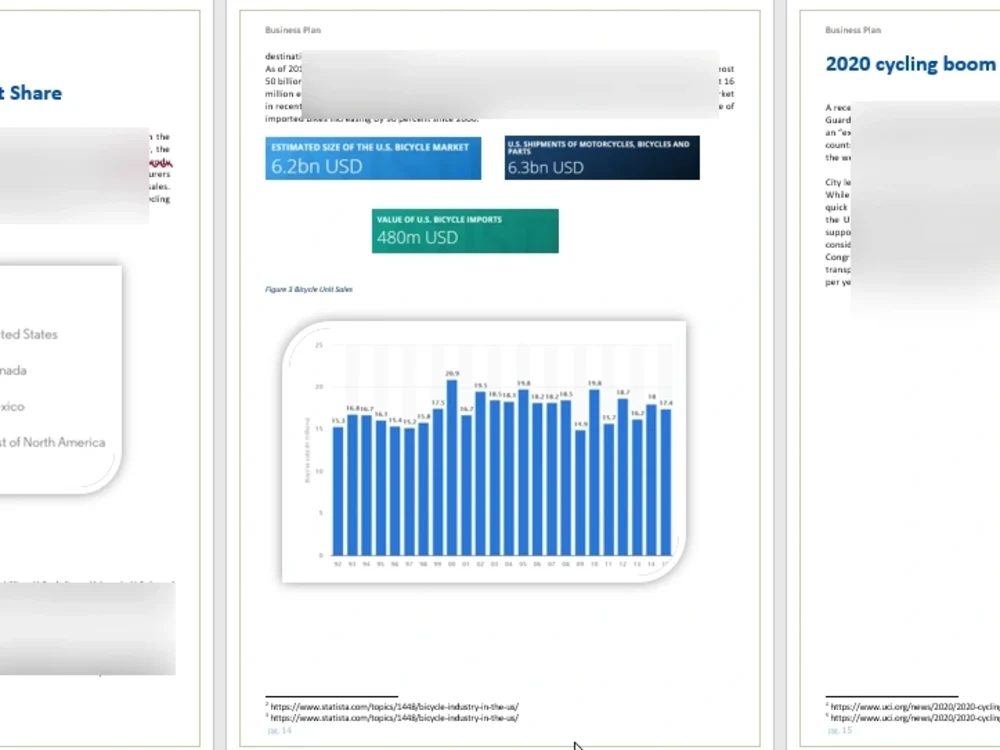
Task: Click 'ted States' legend entry on left page
Action: 29,334
